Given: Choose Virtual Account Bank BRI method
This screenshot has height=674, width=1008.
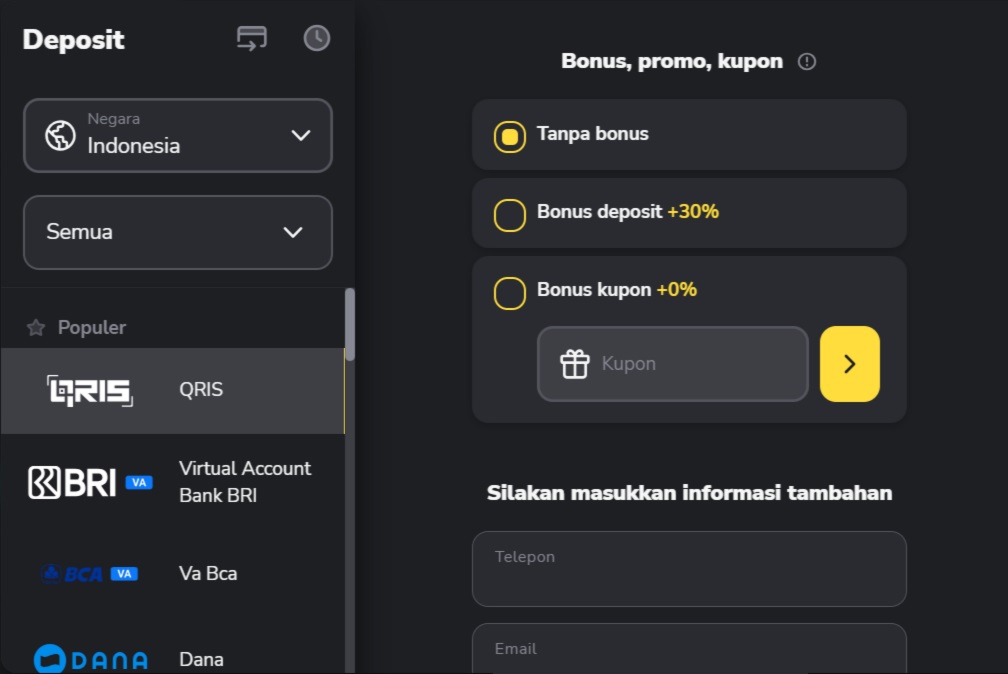Looking at the screenshot, I should pyautogui.click(x=244, y=482).
